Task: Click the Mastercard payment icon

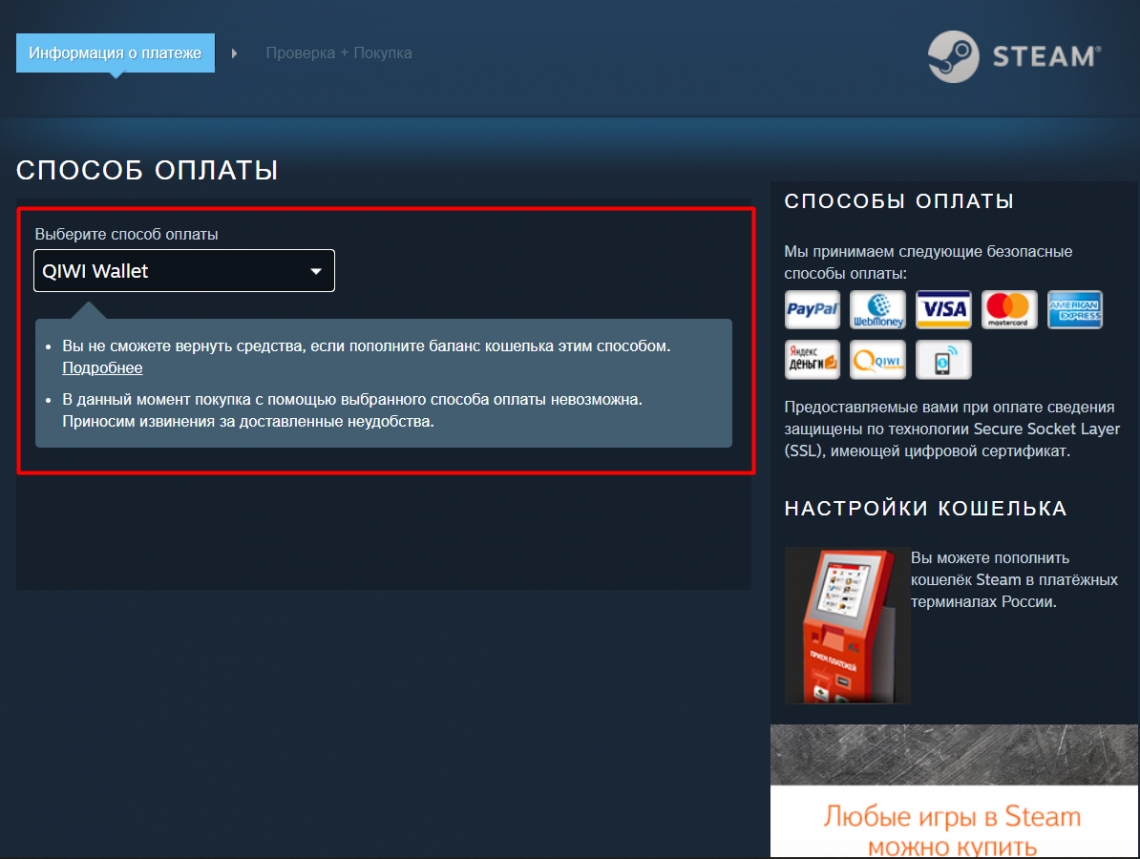Action: (1009, 309)
